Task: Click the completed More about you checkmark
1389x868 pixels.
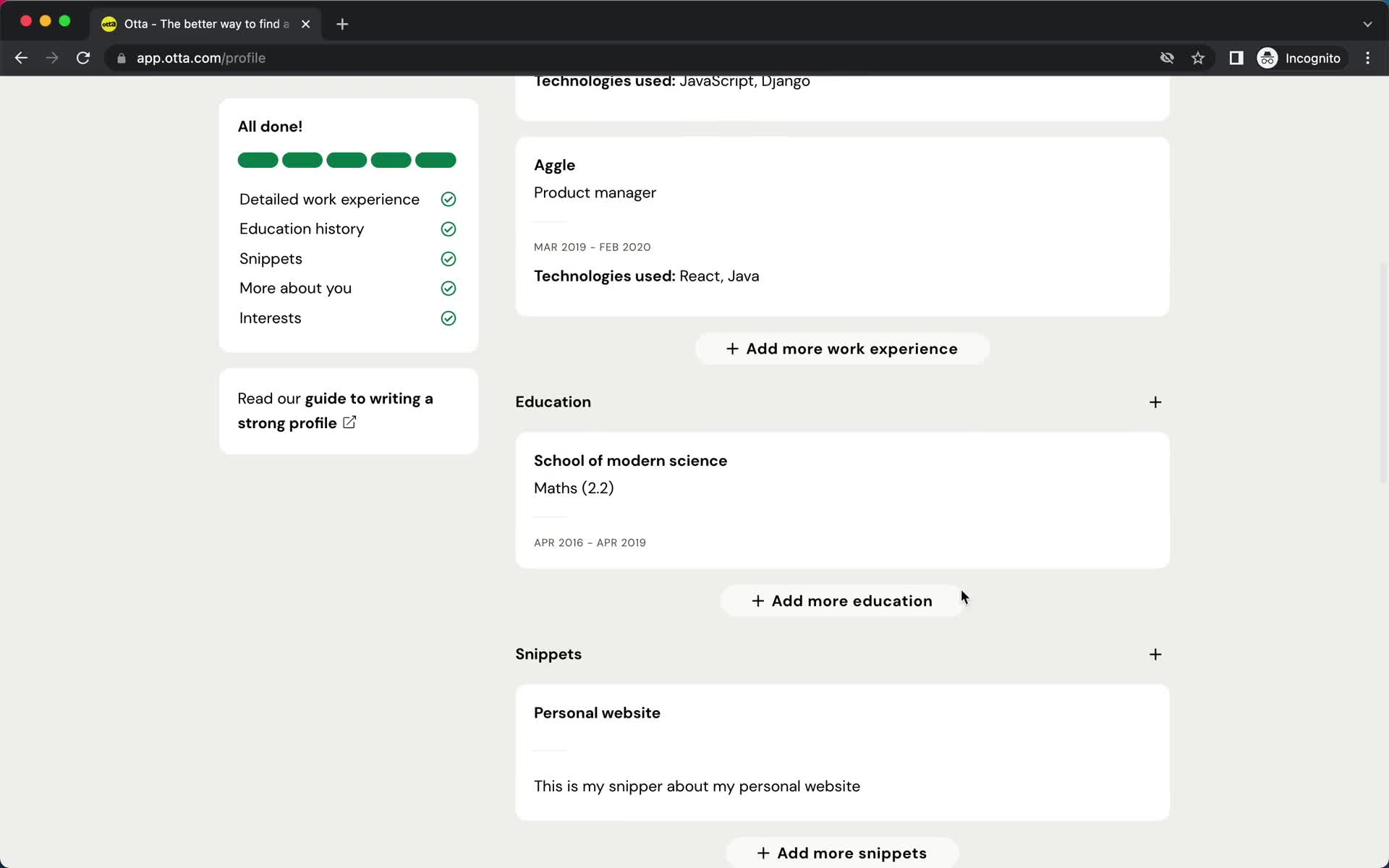Action: pyautogui.click(x=448, y=288)
